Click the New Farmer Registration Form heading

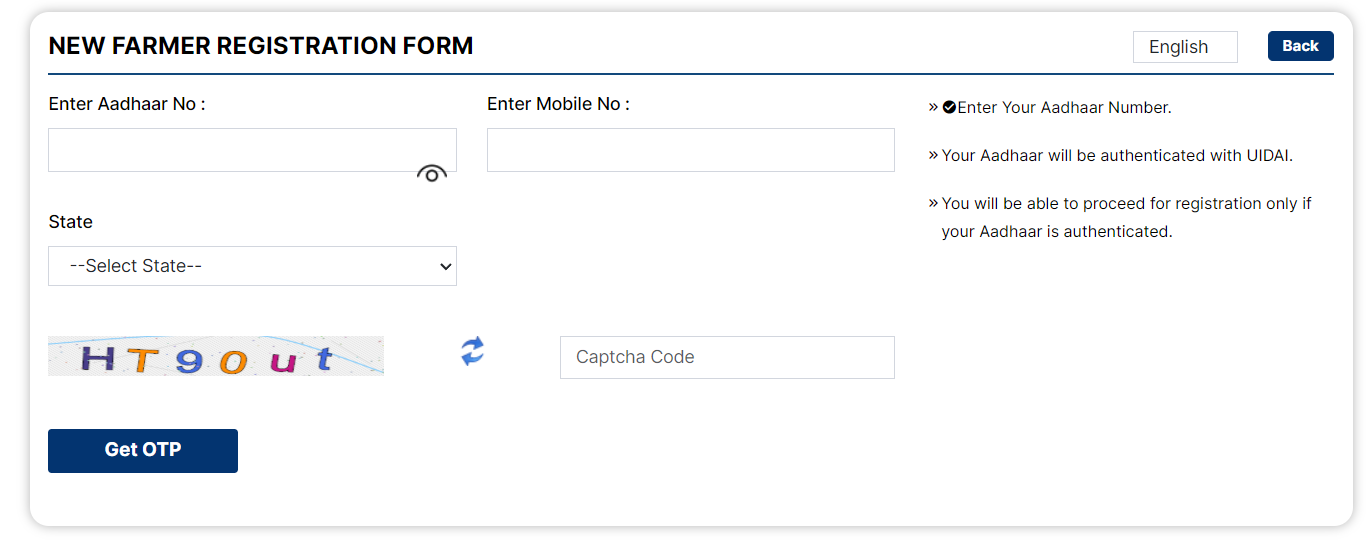[x=261, y=45]
